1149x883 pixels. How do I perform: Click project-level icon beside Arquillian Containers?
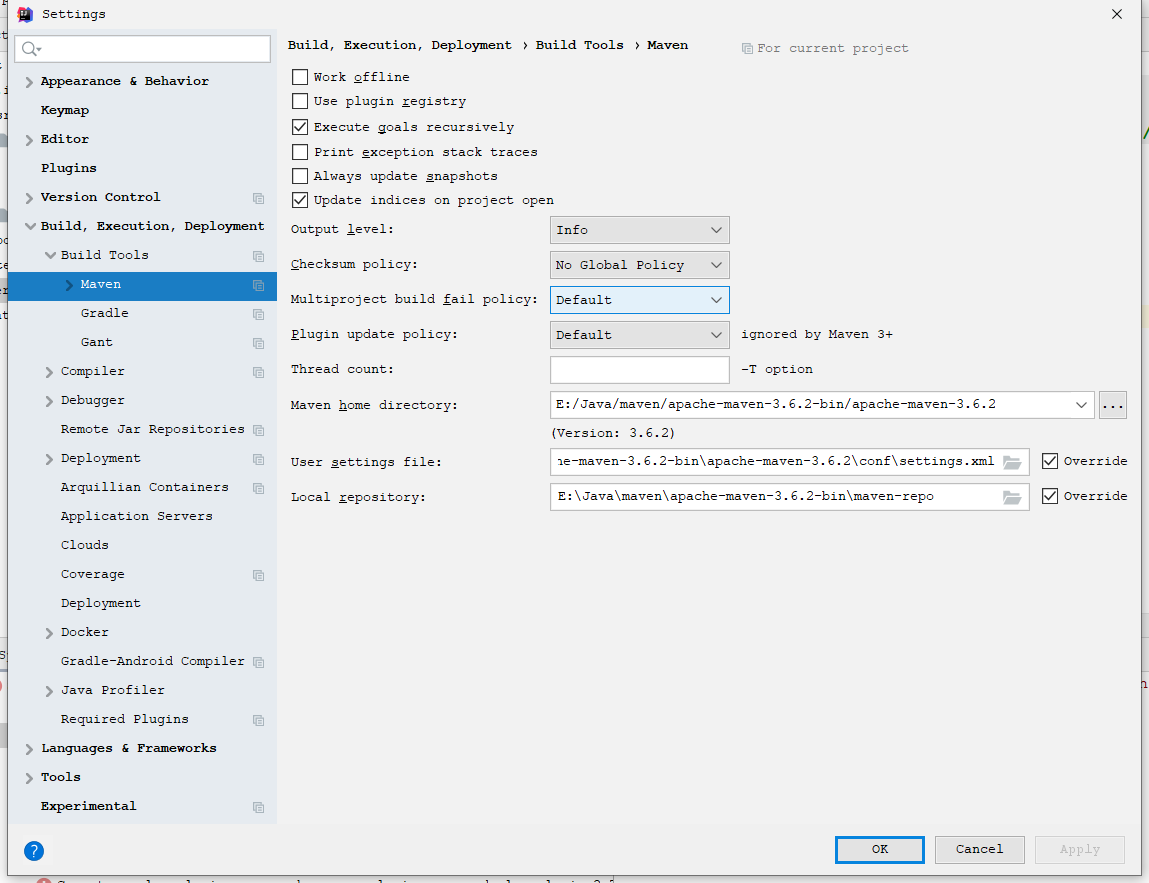tap(259, 488)
